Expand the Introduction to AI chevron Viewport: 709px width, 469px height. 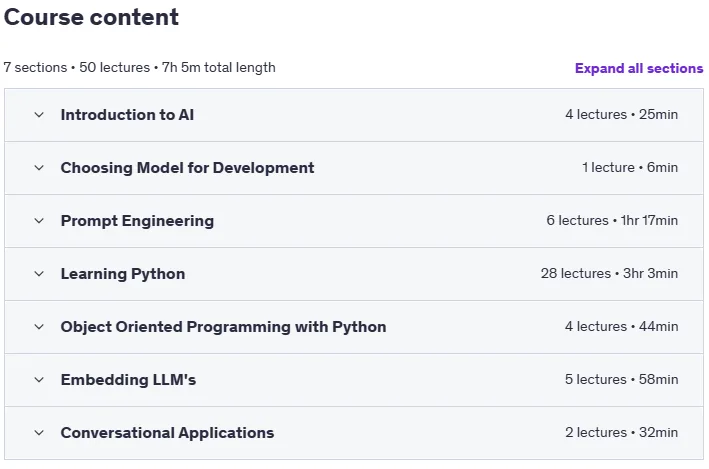(x=39, y=115)
